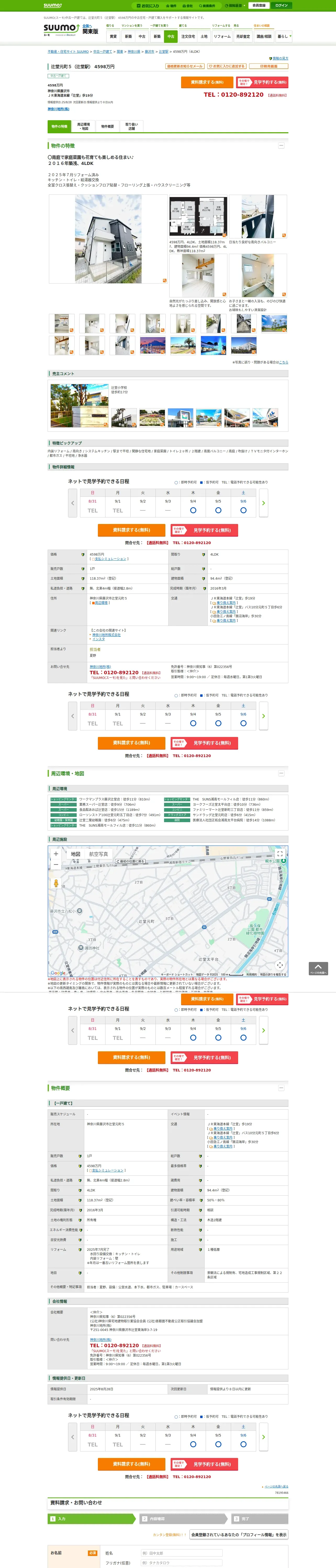Click enlarge icon on main house exterior photo
Viewport: 336px width, 1568px height.
tap(164, 281)
